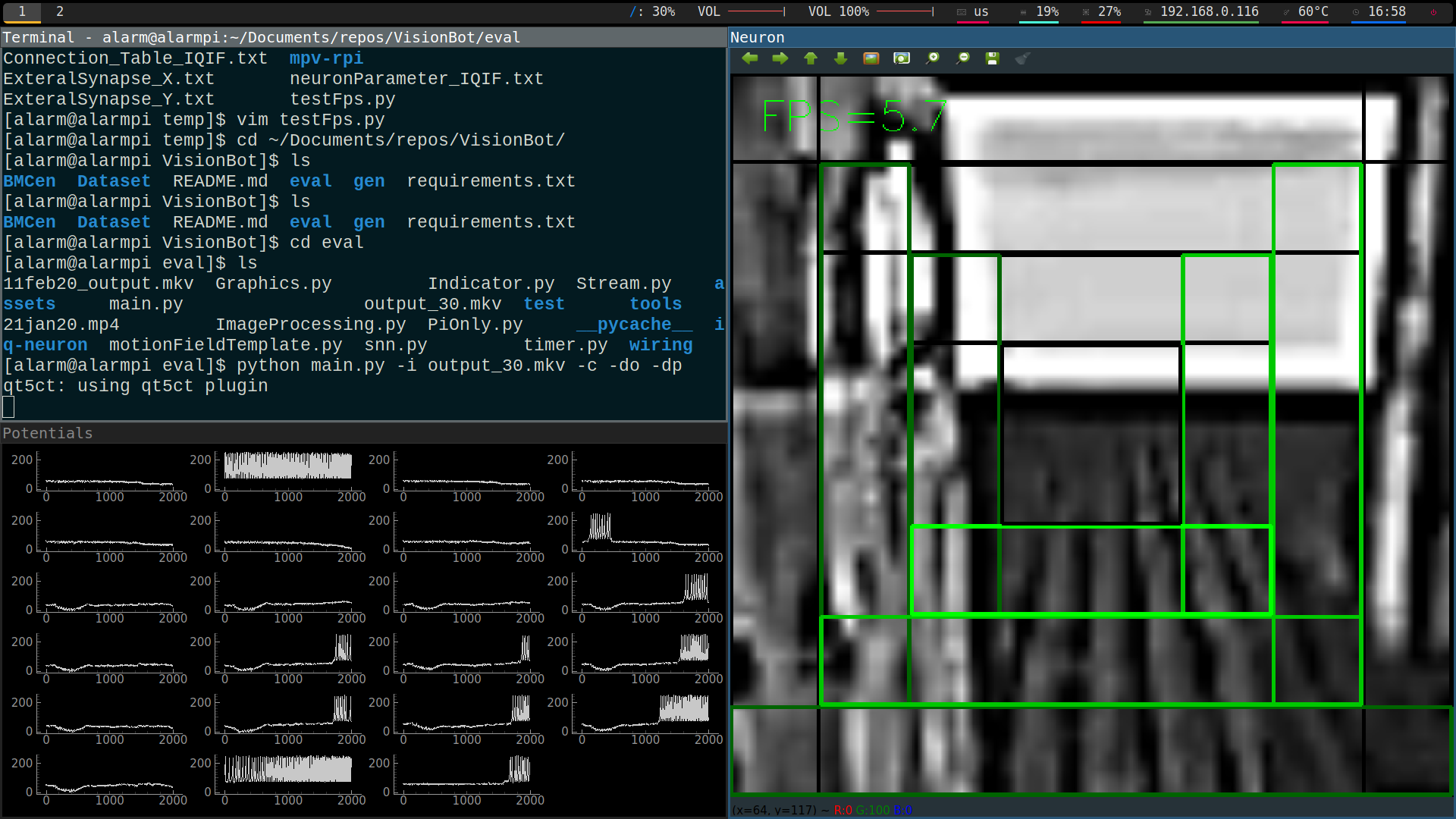Viewport: 1456px width, 819px height.
Task: Reset Neuron image to original size
Action: [871, 58]
